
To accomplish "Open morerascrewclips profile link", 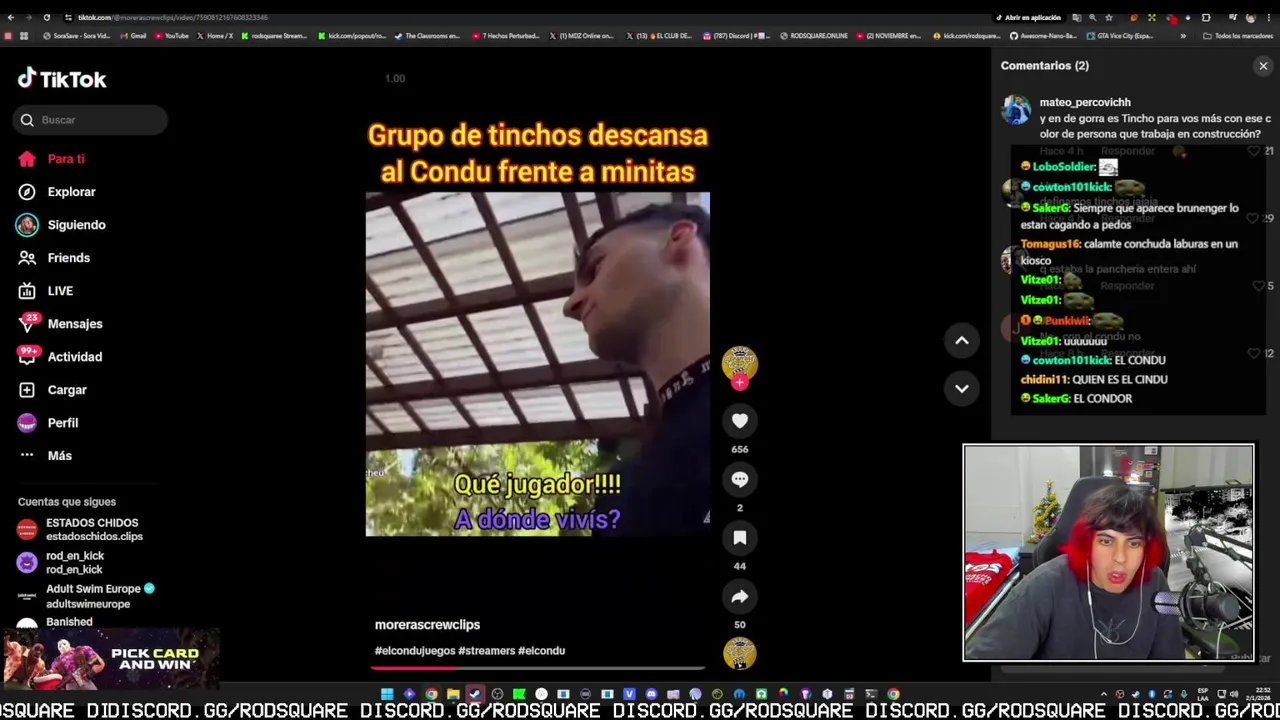I will point(427,625).
